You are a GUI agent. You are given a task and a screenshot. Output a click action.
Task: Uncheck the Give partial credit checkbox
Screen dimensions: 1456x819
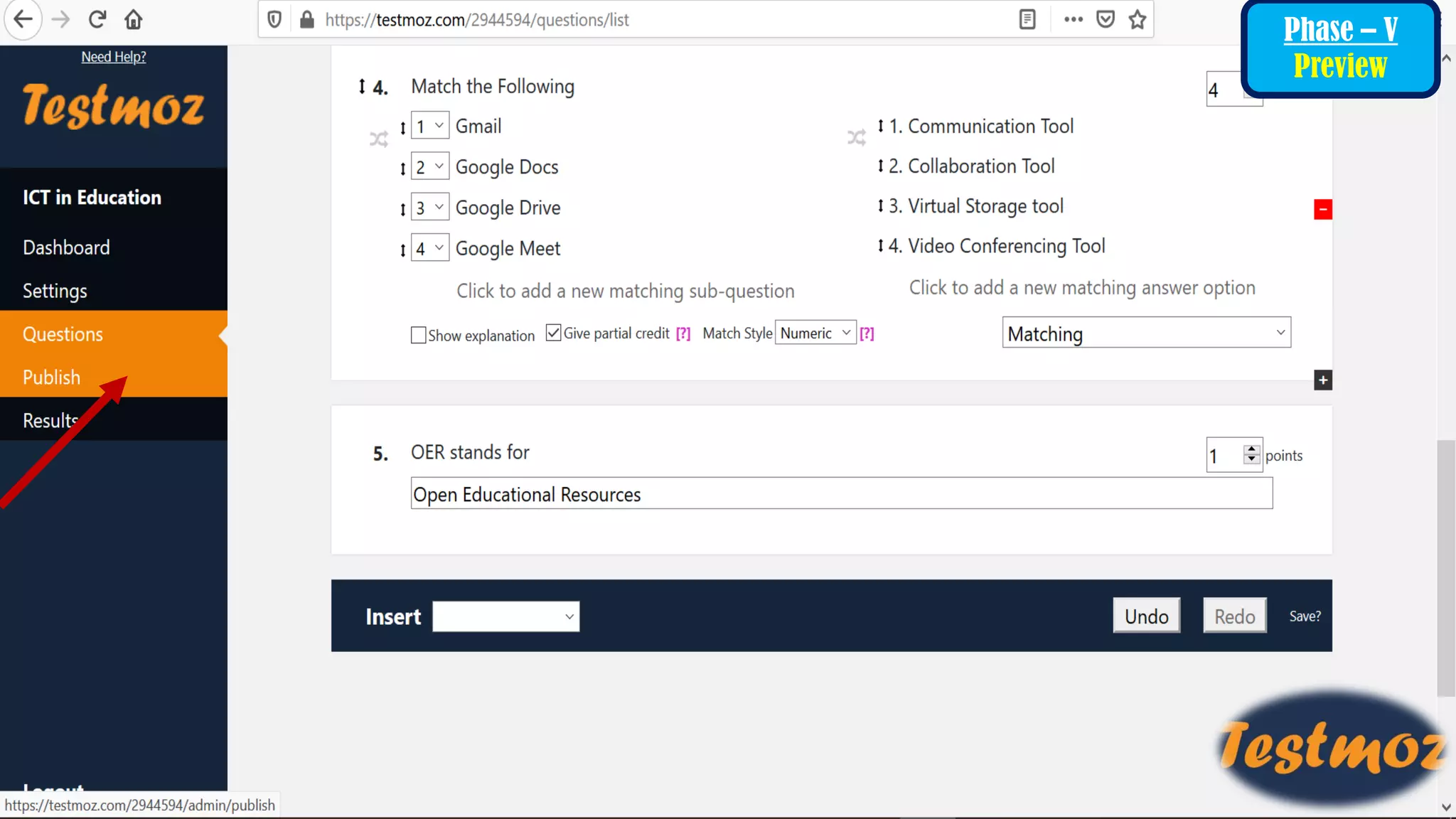pos(553,333)
